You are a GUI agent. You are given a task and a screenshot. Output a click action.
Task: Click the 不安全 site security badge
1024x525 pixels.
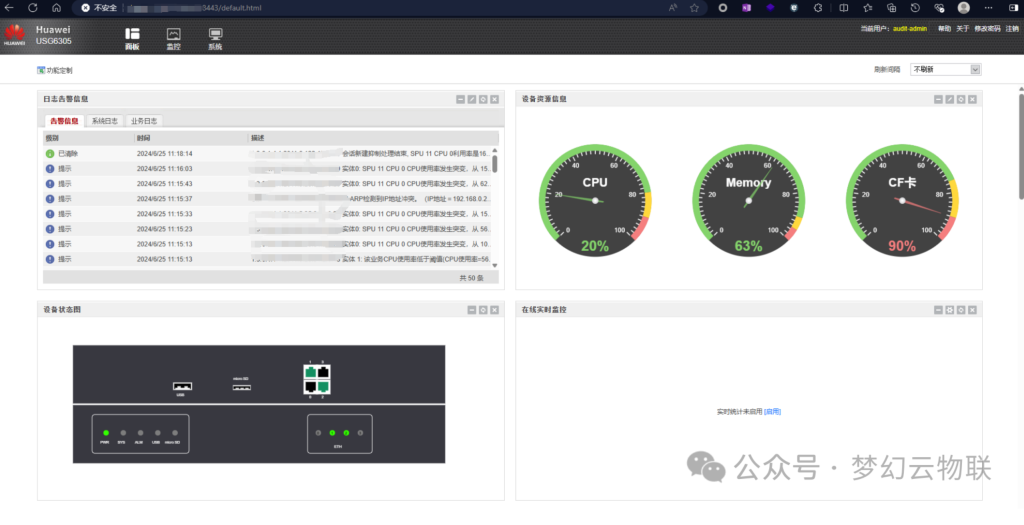click(x=99, y=8)
